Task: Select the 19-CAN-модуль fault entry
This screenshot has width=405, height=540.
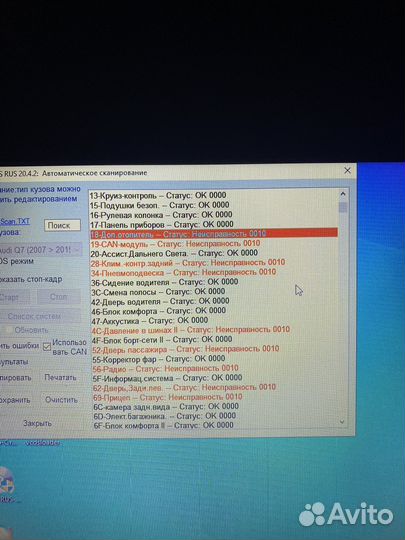Action: coord(175,243)
